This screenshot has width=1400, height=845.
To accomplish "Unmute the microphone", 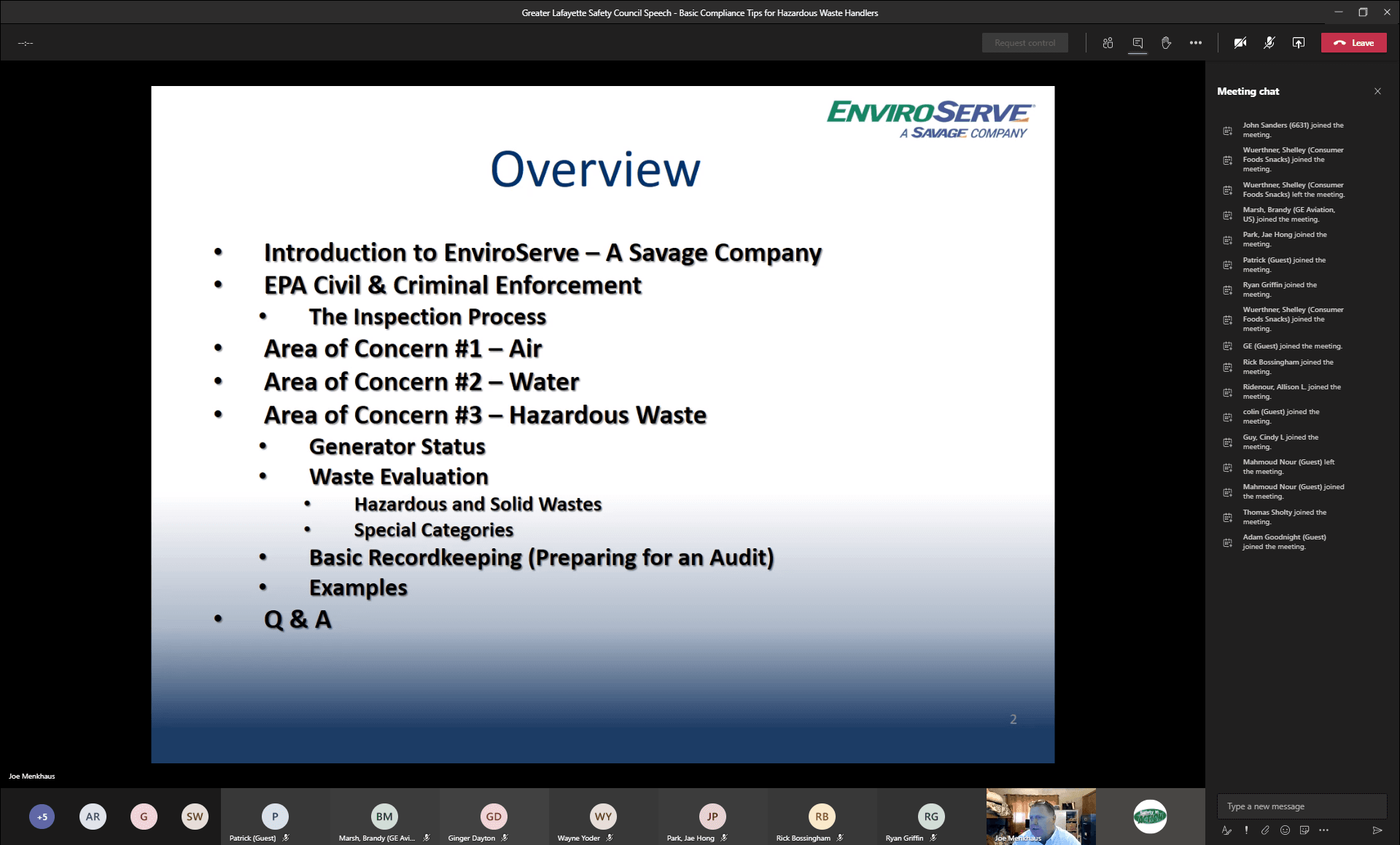I will pos(1269,42).
